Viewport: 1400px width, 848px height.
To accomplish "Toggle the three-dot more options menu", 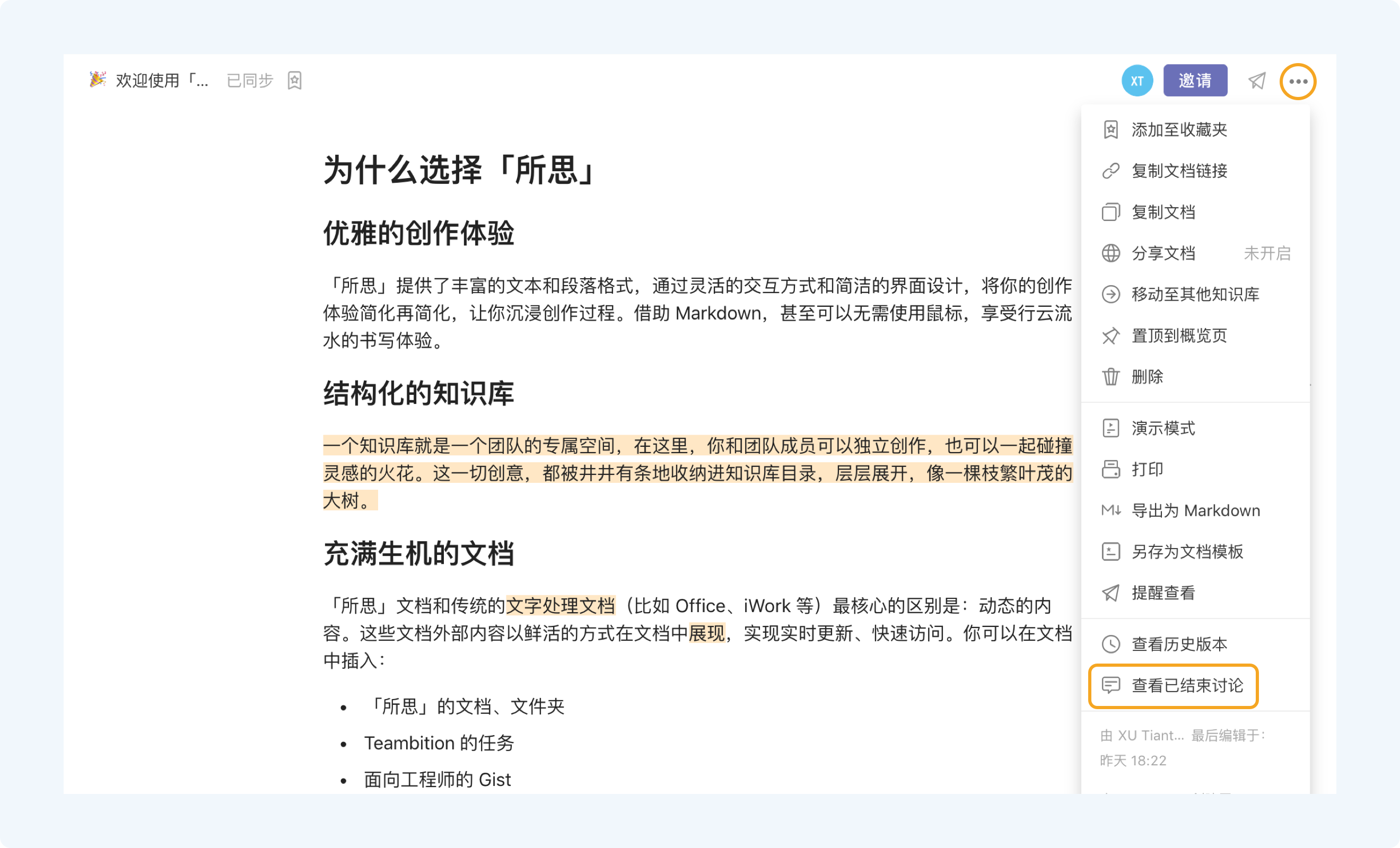I will [x=1298, y=81].
